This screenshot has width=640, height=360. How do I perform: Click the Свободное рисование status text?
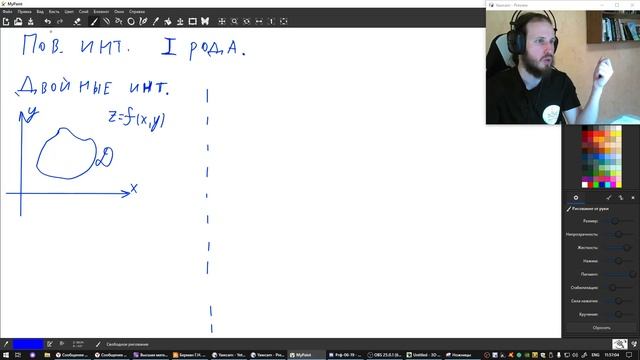pyautogui.click(x=127, y=344)
